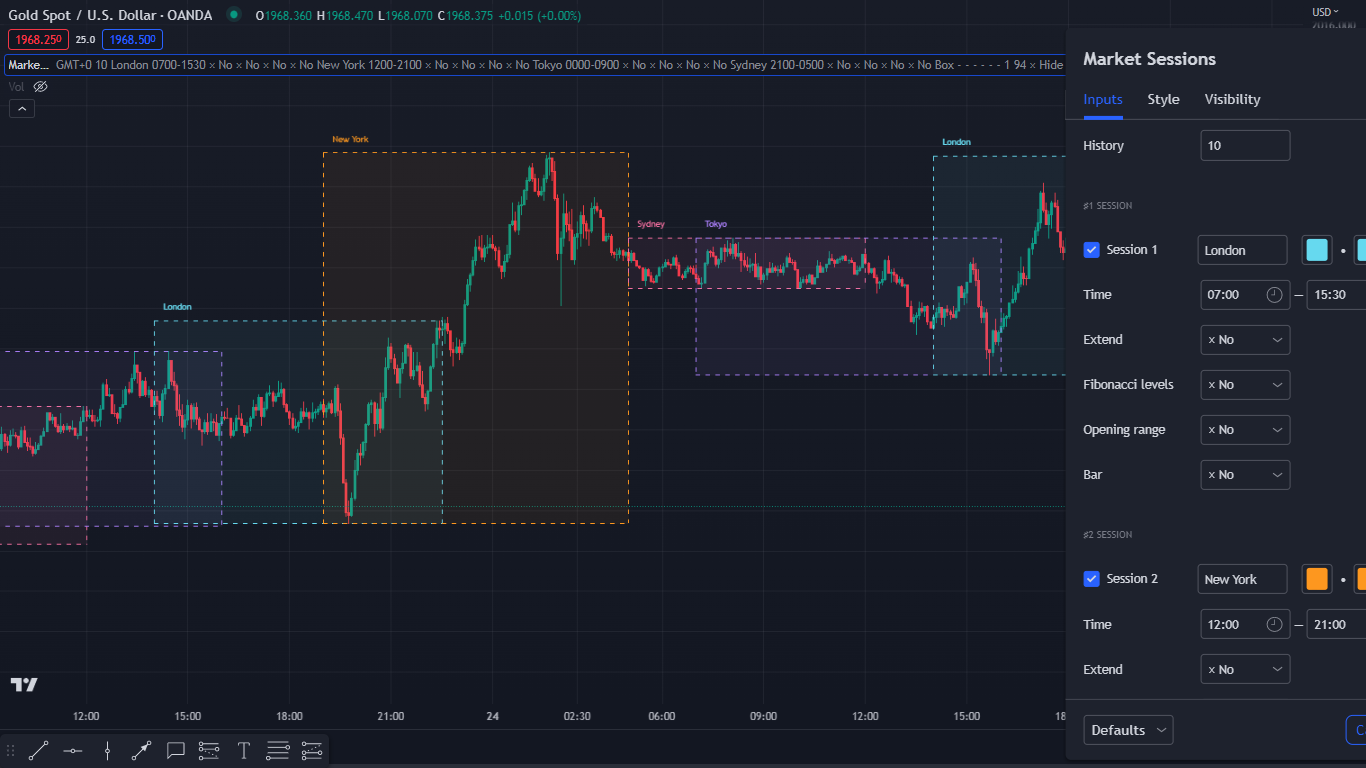
Task: Toggle the Vol indicator visibility eye
Action: tap(40, 87)
